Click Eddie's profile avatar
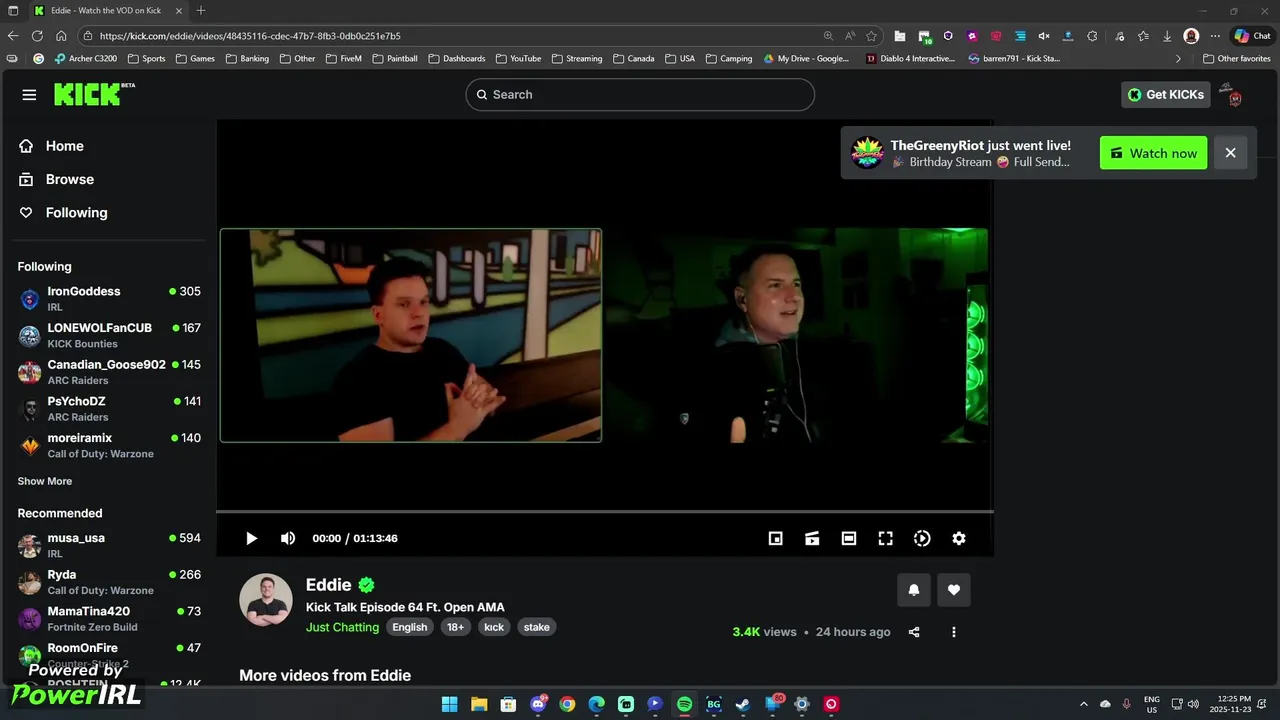This screenshot has width=1280, height=720. pyautogui.click(x=265, y=600)
